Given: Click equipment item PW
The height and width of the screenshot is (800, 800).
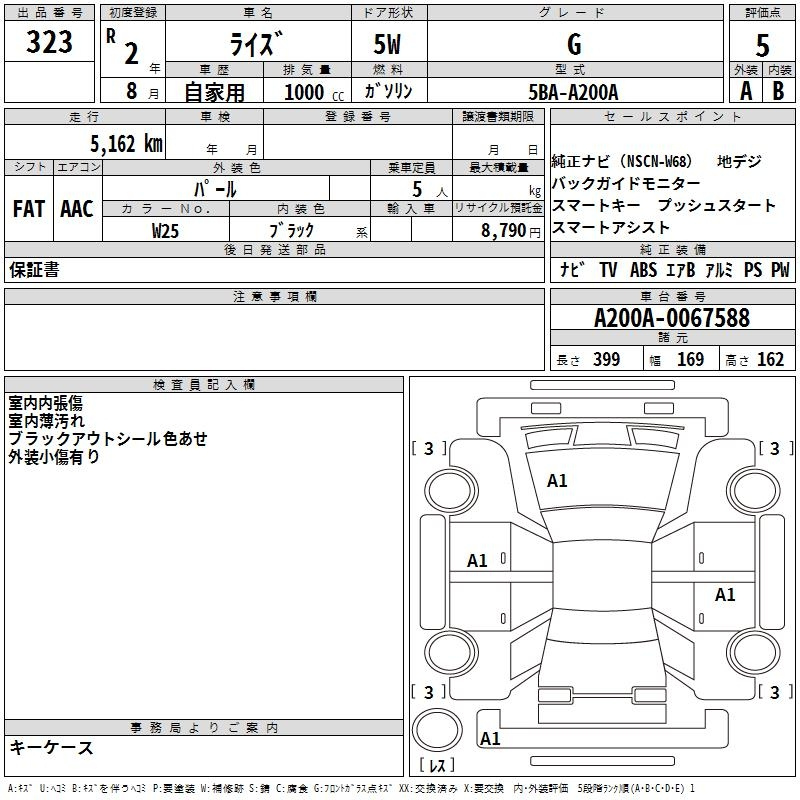Looking at the screenshot, I should 780,270.
